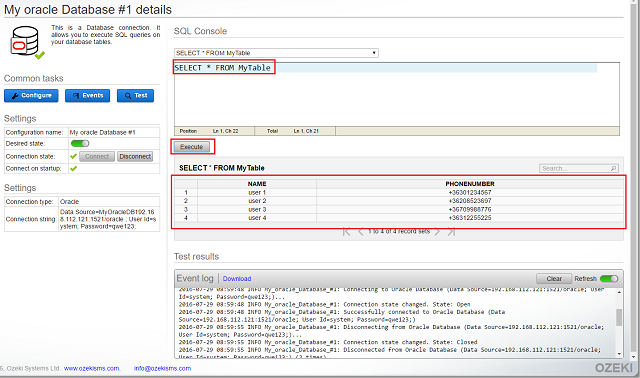Image resolution: width=640 pixels, height=378 pixels.
Task: Click row number 1 in results
Action: point(186,192)
